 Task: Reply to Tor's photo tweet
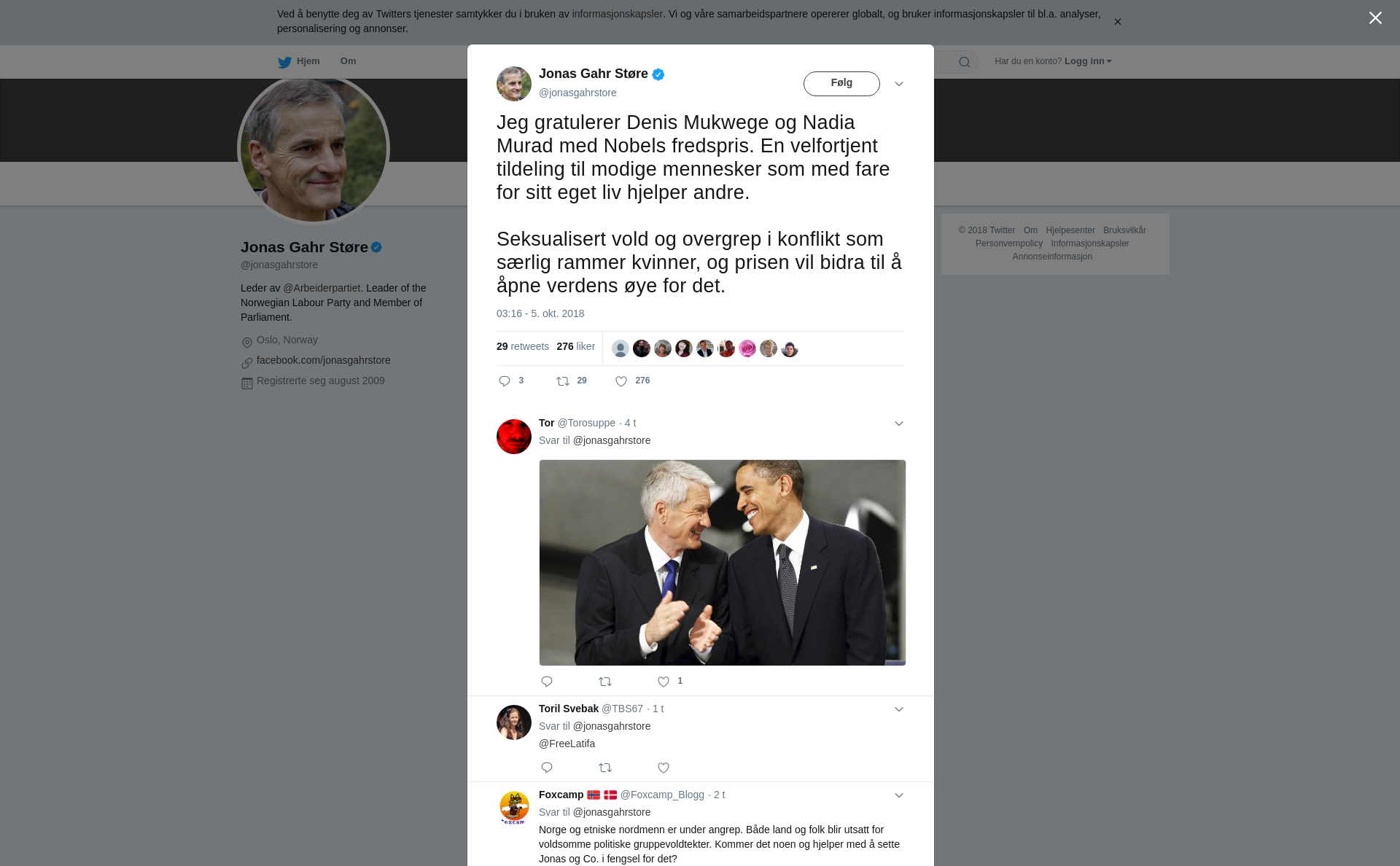[547, 682]
